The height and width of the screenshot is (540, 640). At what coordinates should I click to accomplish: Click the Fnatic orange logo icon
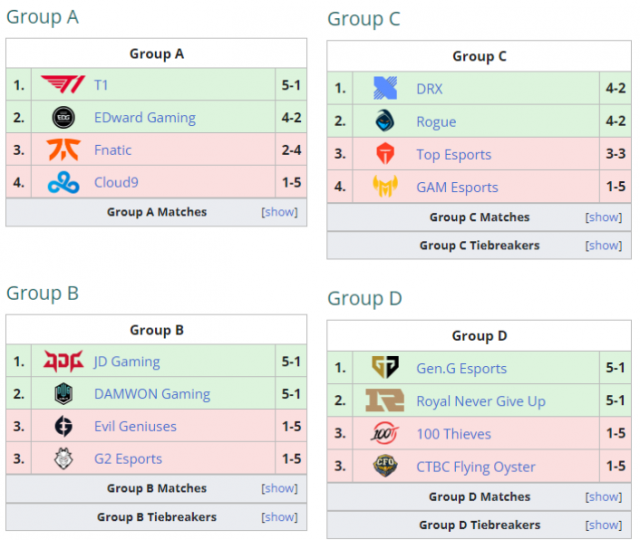[x=62, y=150]
